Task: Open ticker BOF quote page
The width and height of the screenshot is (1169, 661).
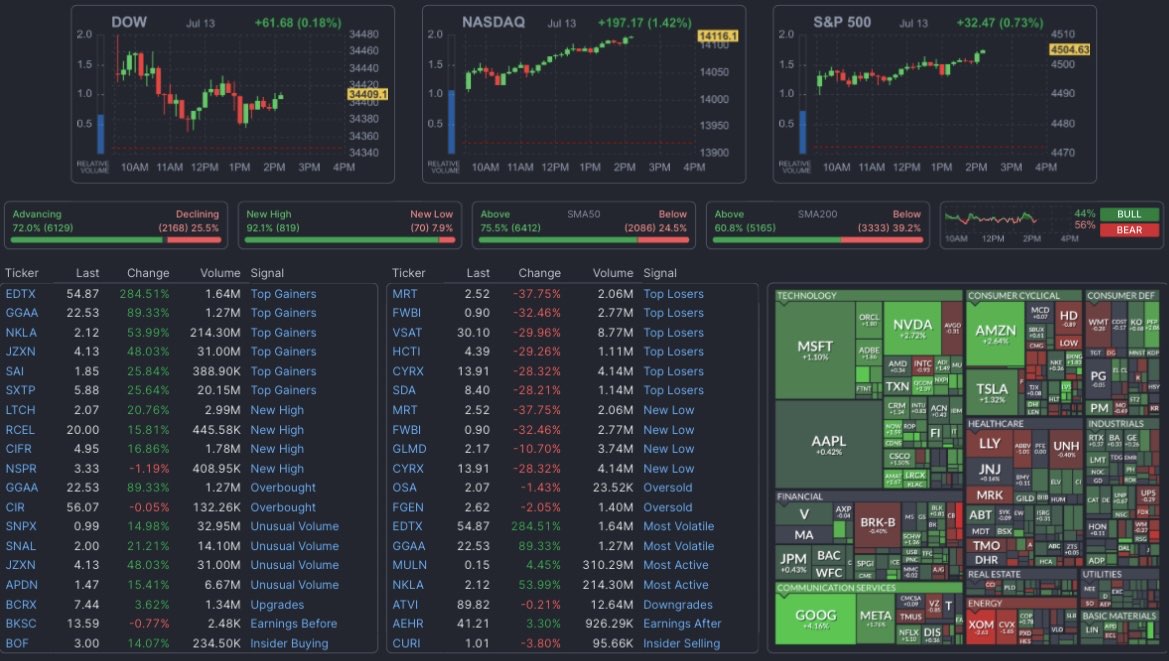Action: click(16, 643)
